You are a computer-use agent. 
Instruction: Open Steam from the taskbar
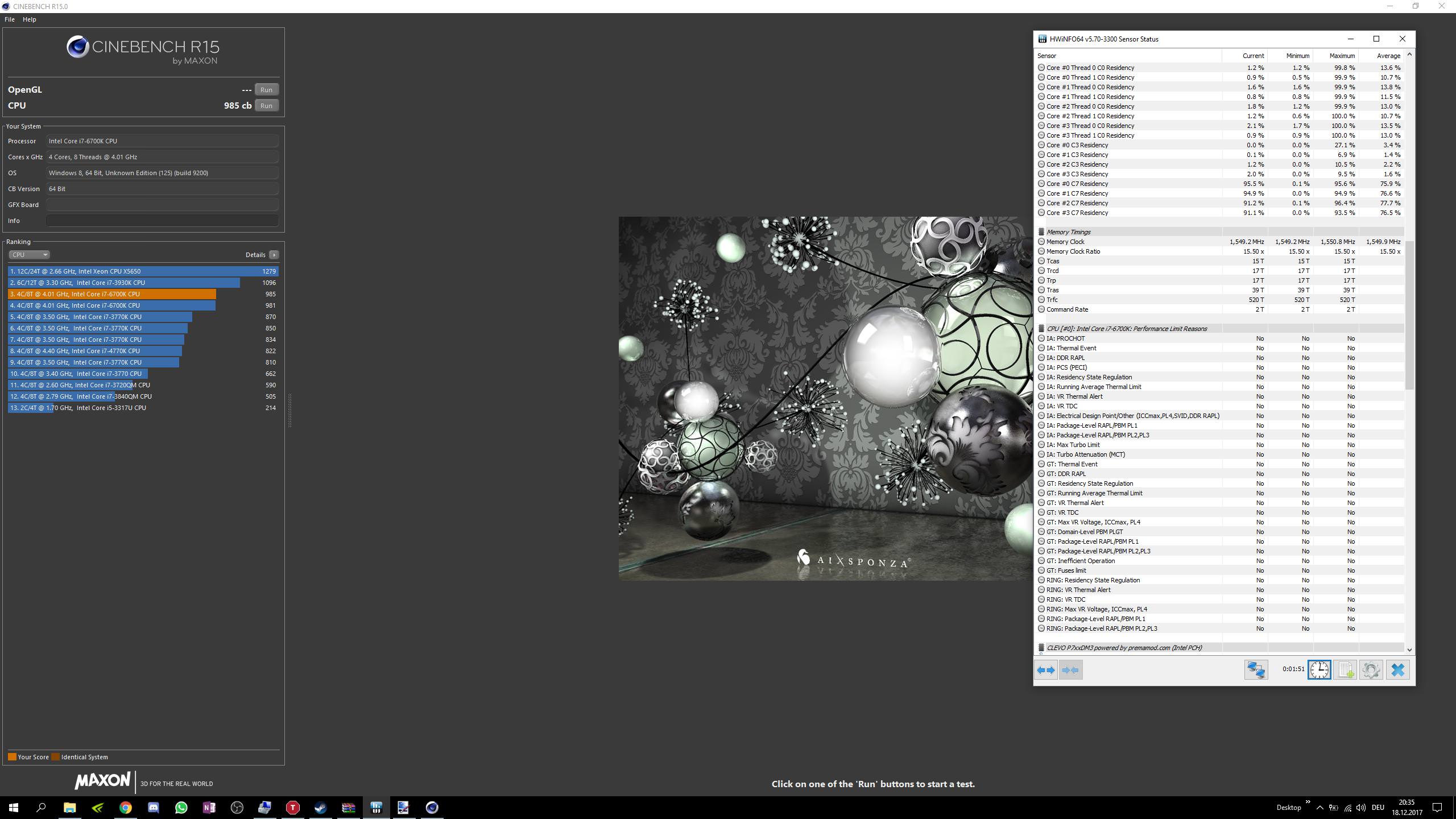pos(320,808)
